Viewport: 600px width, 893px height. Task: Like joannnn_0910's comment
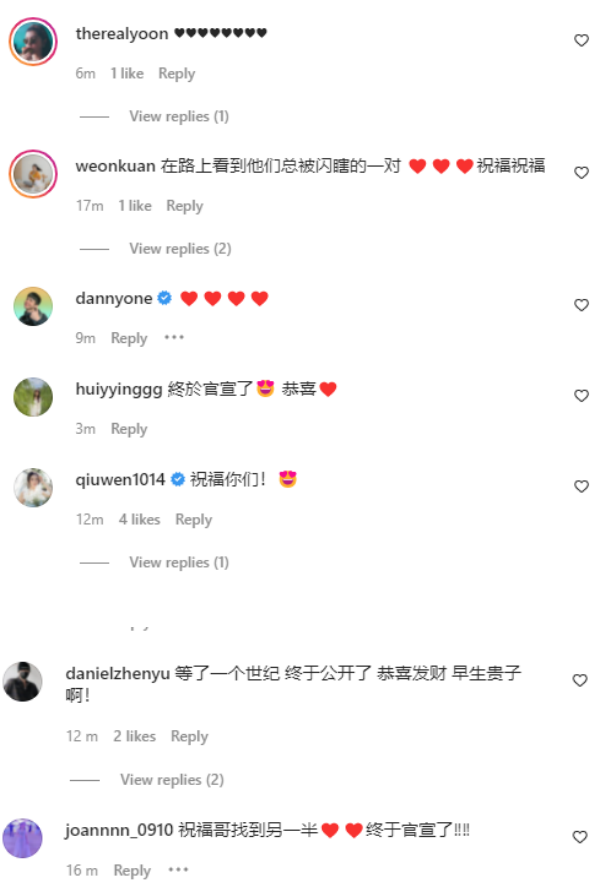tap(580, 836)
